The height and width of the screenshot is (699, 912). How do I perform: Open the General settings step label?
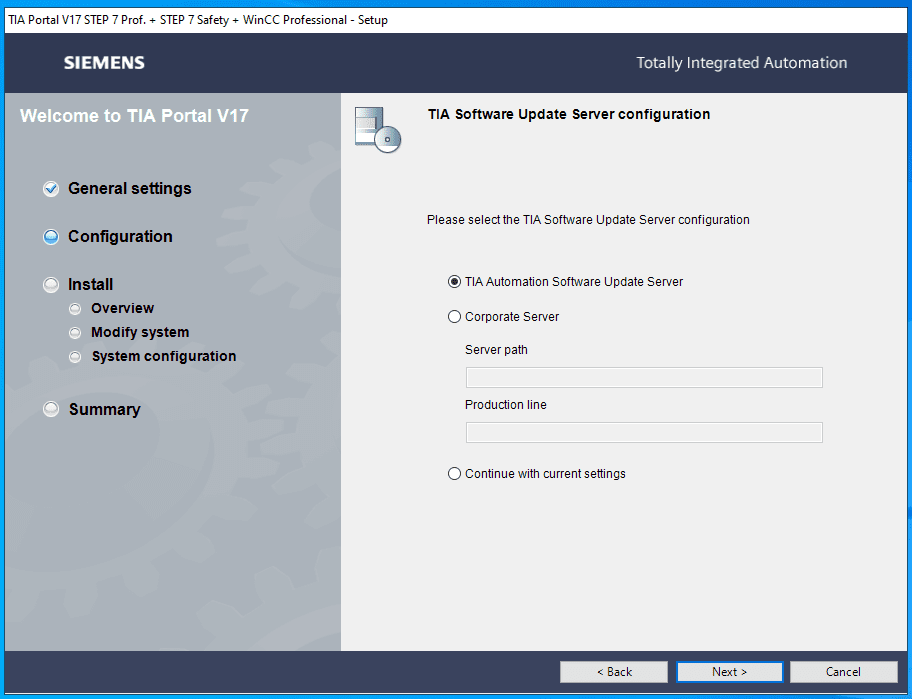130,188
